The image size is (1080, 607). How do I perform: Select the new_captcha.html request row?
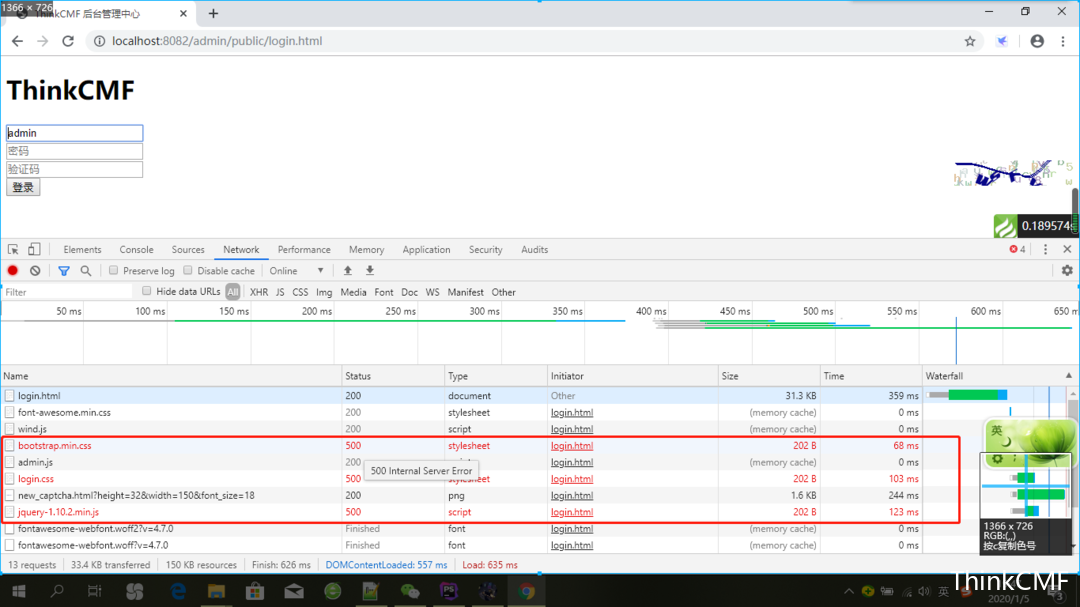point(460,495)
